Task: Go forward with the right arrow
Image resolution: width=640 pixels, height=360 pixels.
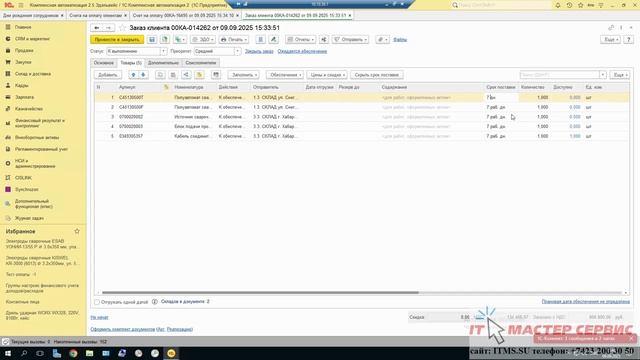Action: (109, 28)
